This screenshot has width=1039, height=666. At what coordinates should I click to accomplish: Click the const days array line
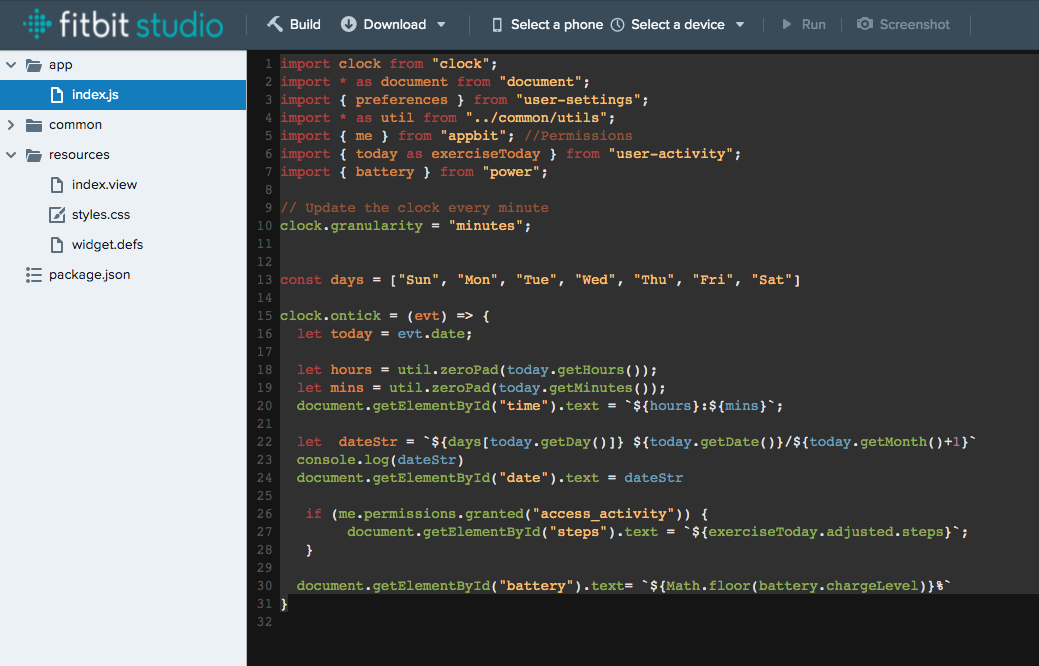point(540,280)
